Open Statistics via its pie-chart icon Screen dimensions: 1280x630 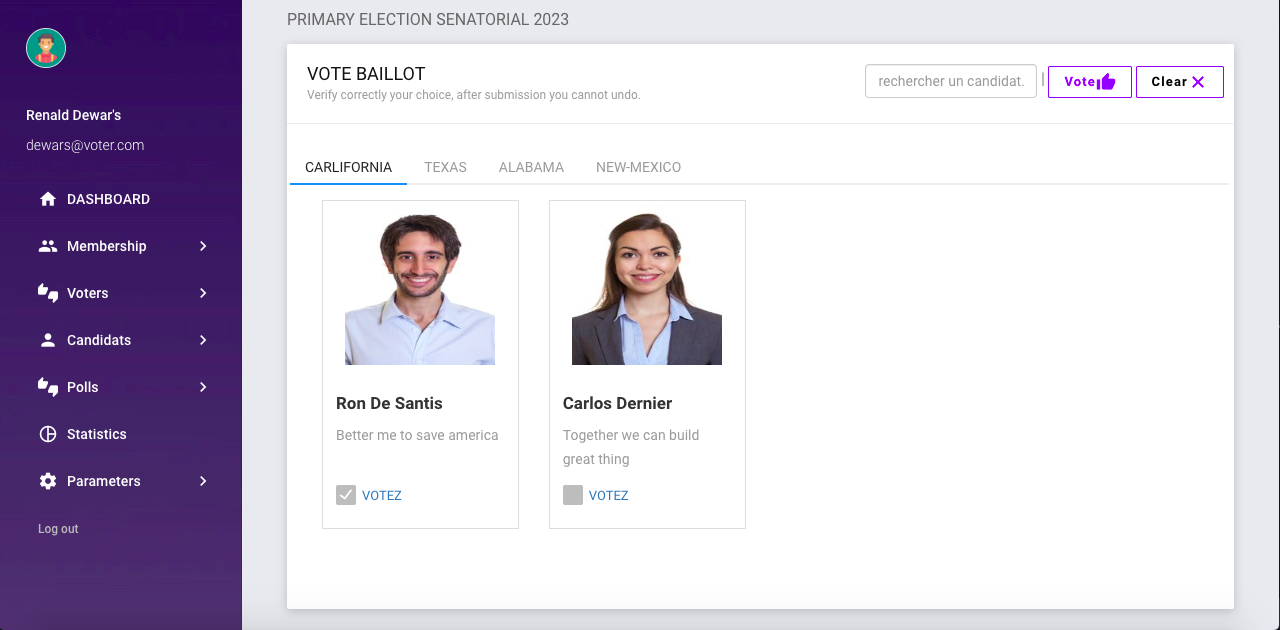click(48, 433)
